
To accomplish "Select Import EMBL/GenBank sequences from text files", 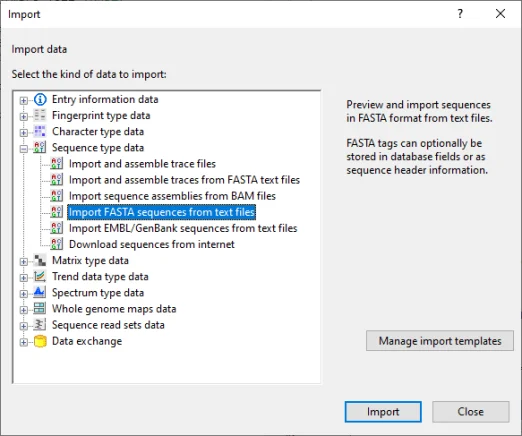I will (183, 228).
